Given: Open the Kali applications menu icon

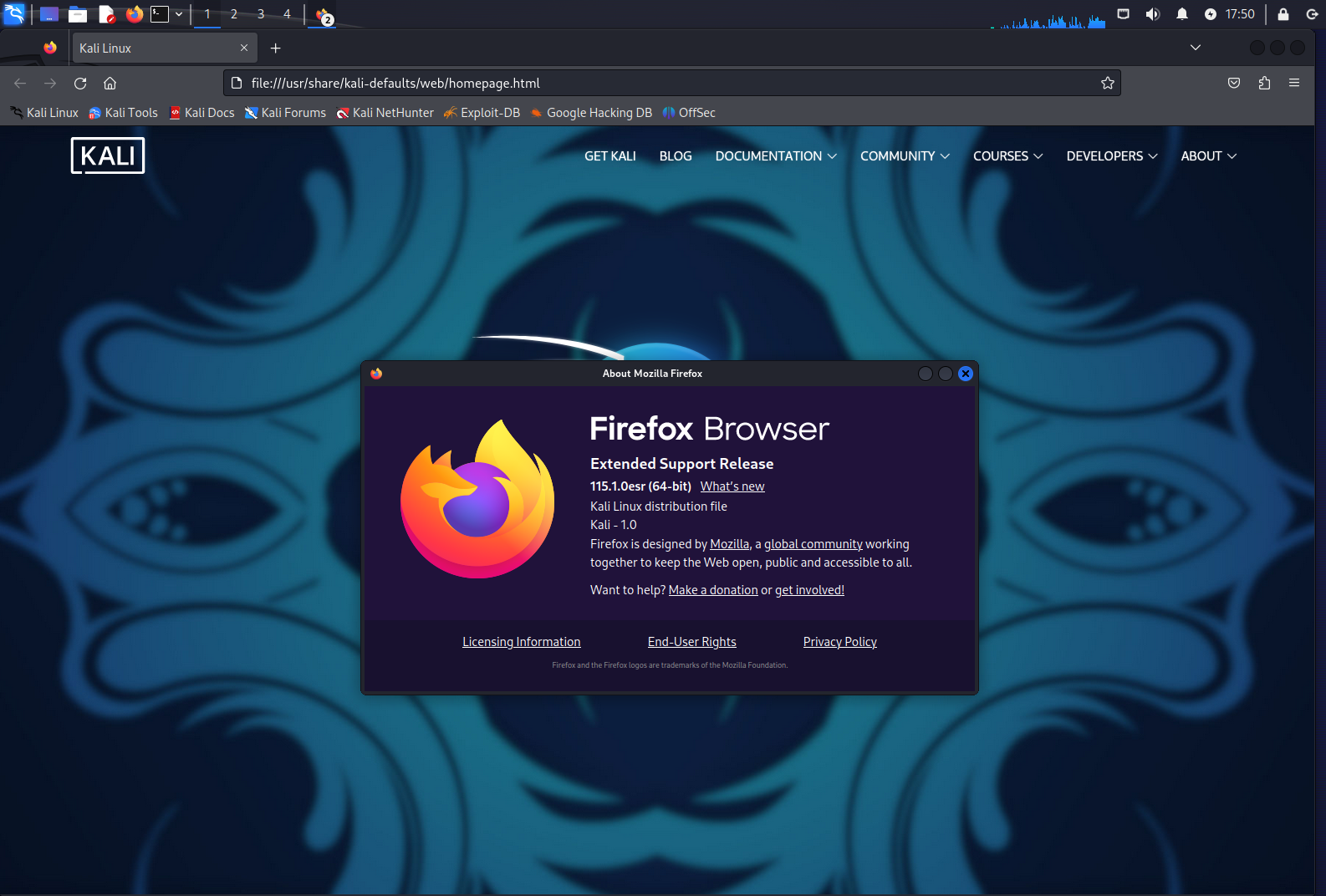Looking at the screenshot, I should pyautogui.click(x=14, y=13).
